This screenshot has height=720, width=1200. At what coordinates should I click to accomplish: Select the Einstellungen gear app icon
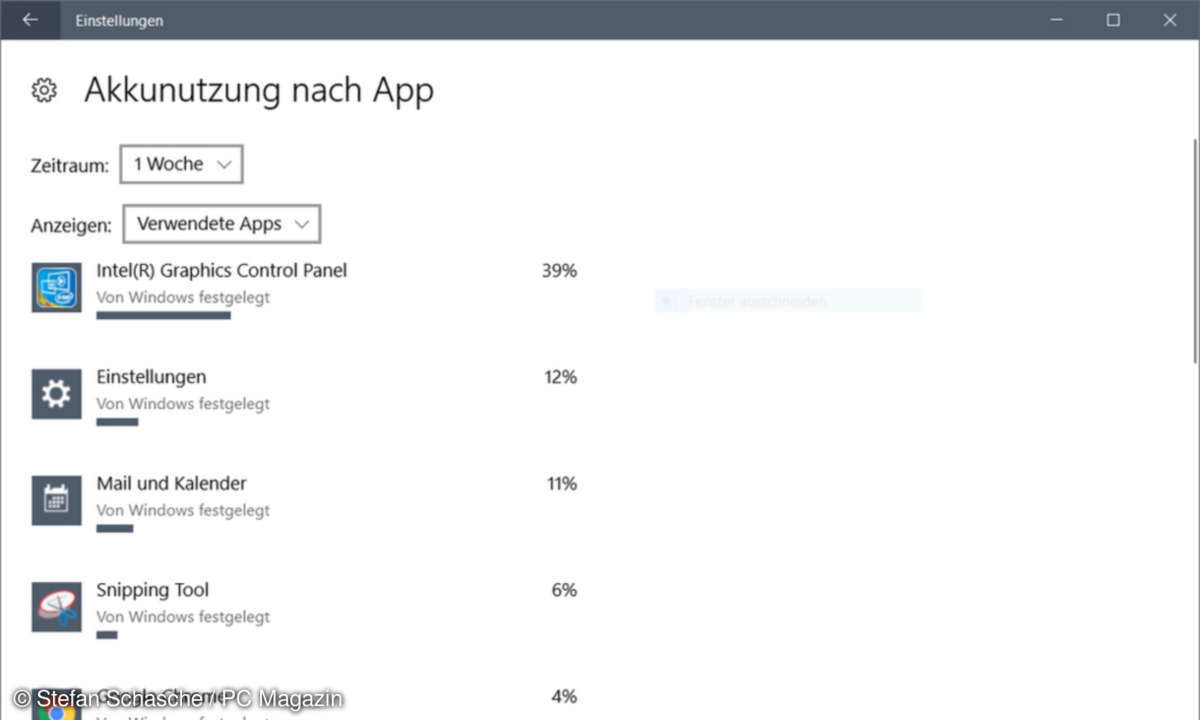56,394
